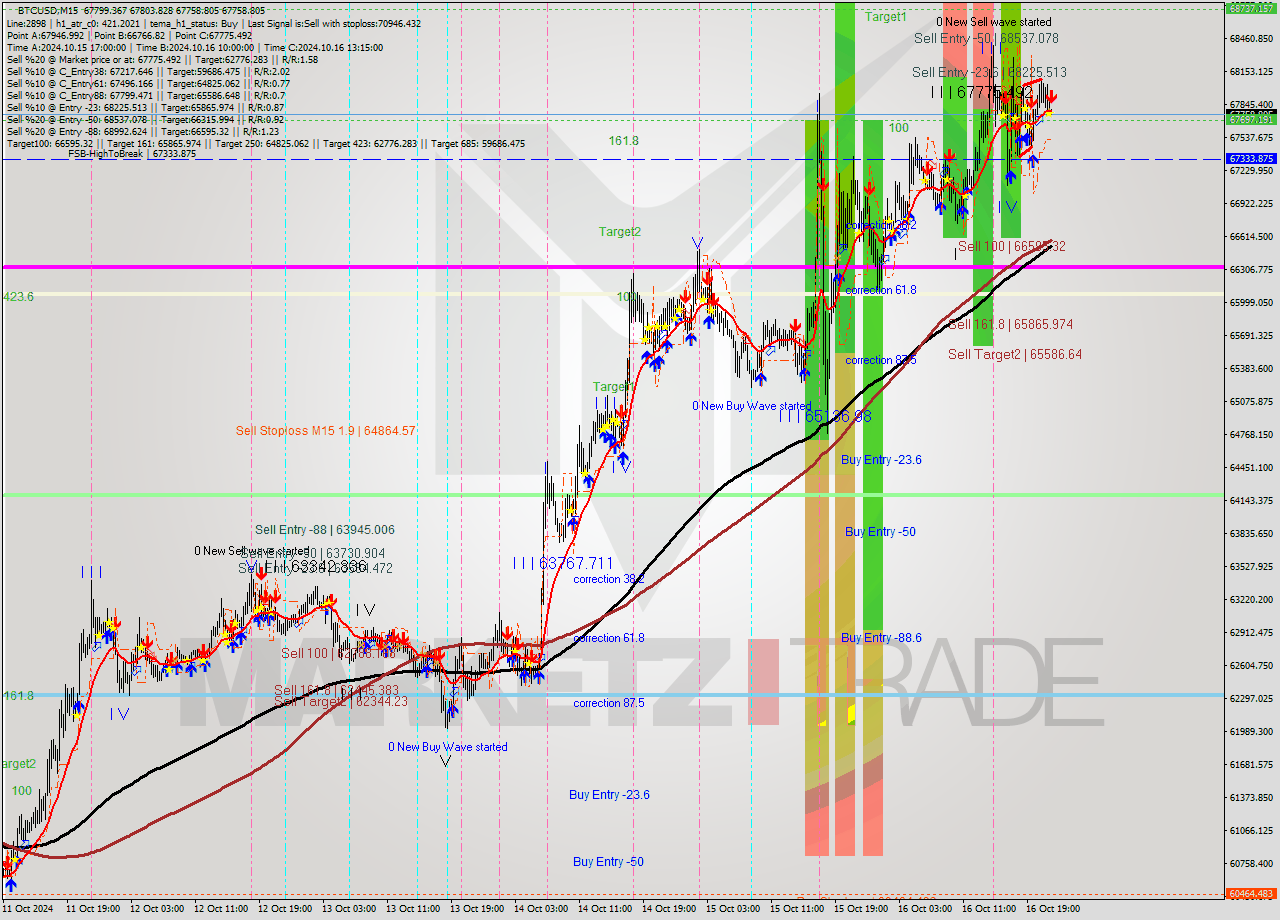Click the 66306.775 price axis label

1251,270
